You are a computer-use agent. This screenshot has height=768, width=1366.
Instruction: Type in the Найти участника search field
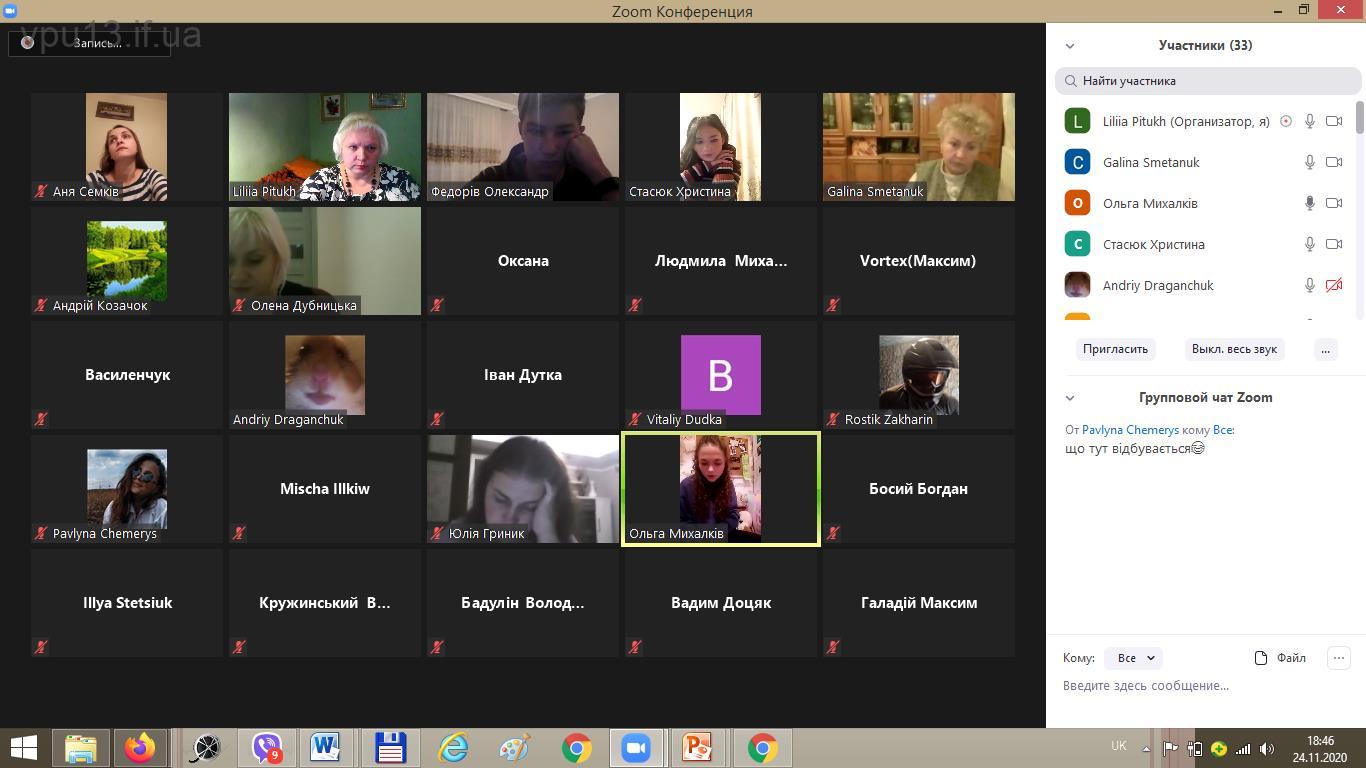(1208, 81)
